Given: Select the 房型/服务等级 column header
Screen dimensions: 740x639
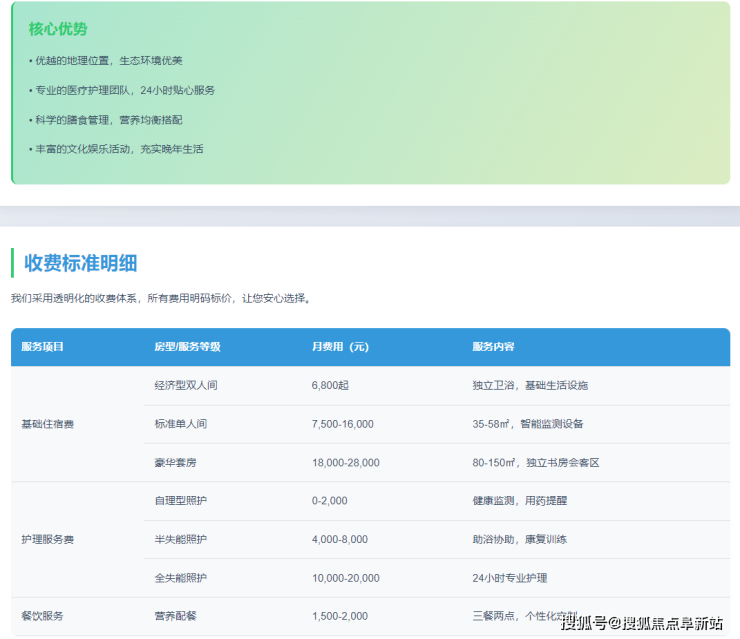Looking at the screenshot, I should [x=187, y=347].
